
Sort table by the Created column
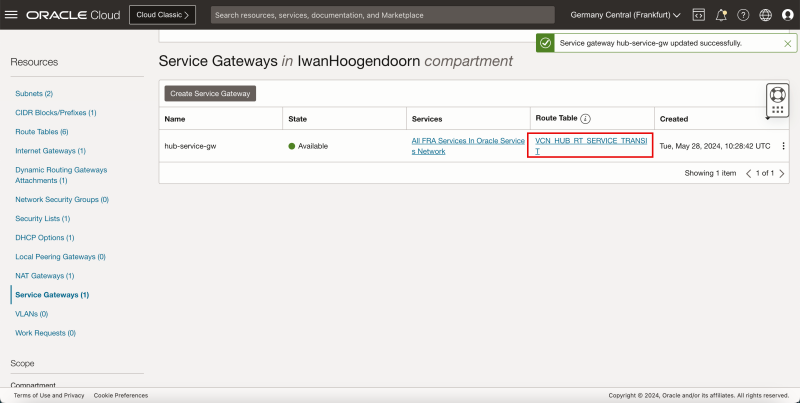tap(674, 118)
